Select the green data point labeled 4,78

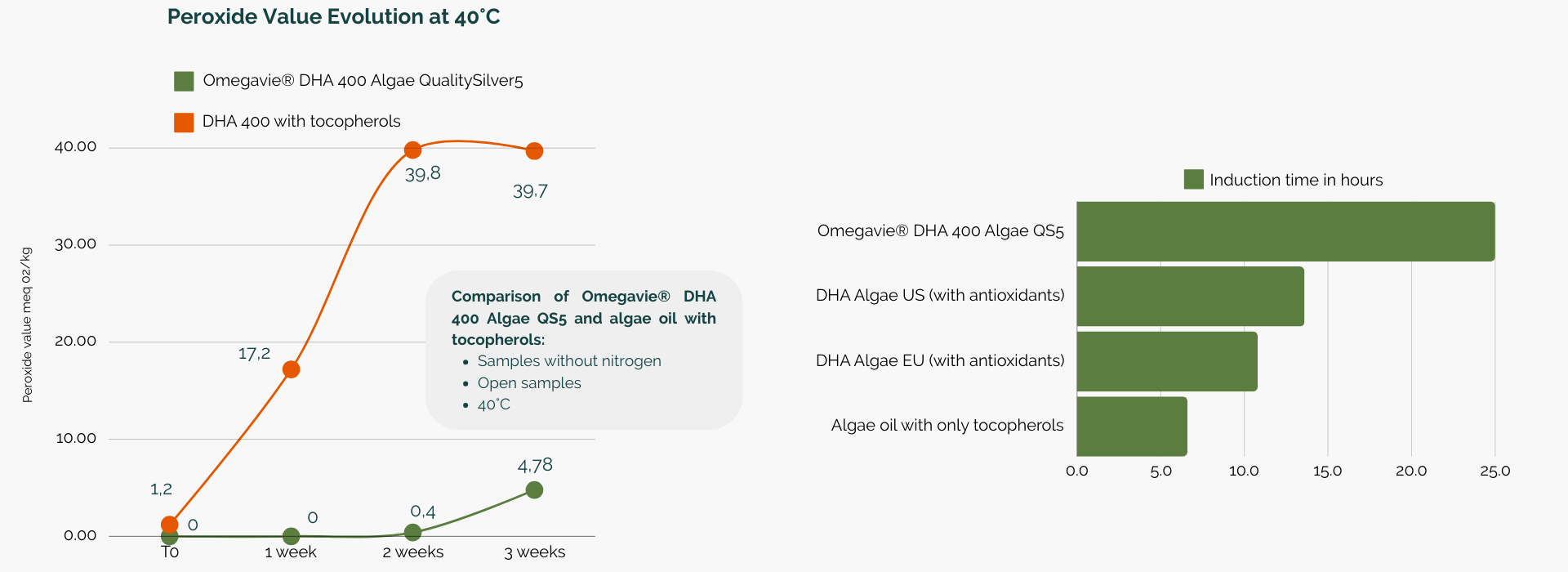pyautogui.click(x=534, y=490)
